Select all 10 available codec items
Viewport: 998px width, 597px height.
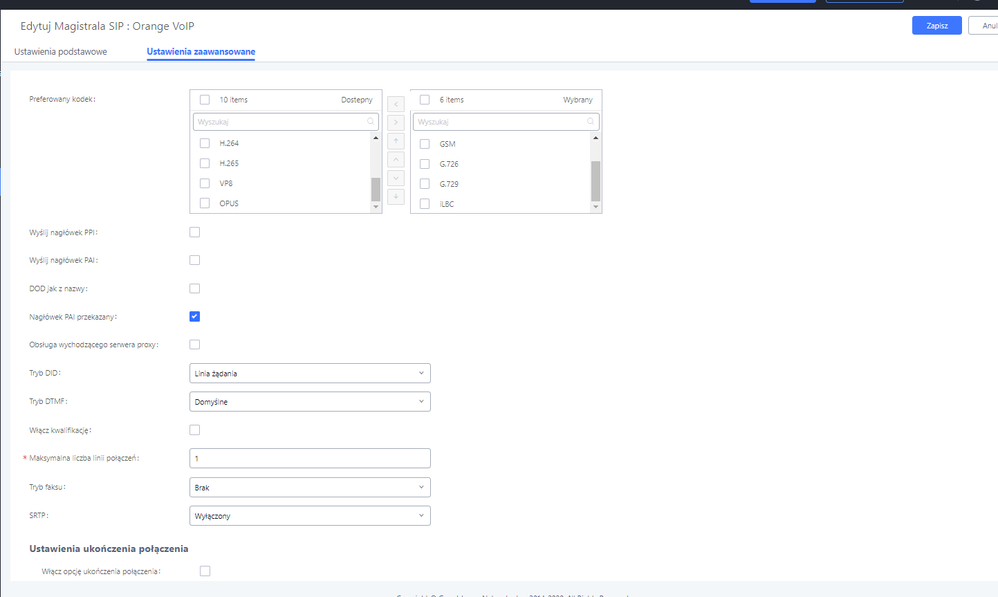coord(205,100)
